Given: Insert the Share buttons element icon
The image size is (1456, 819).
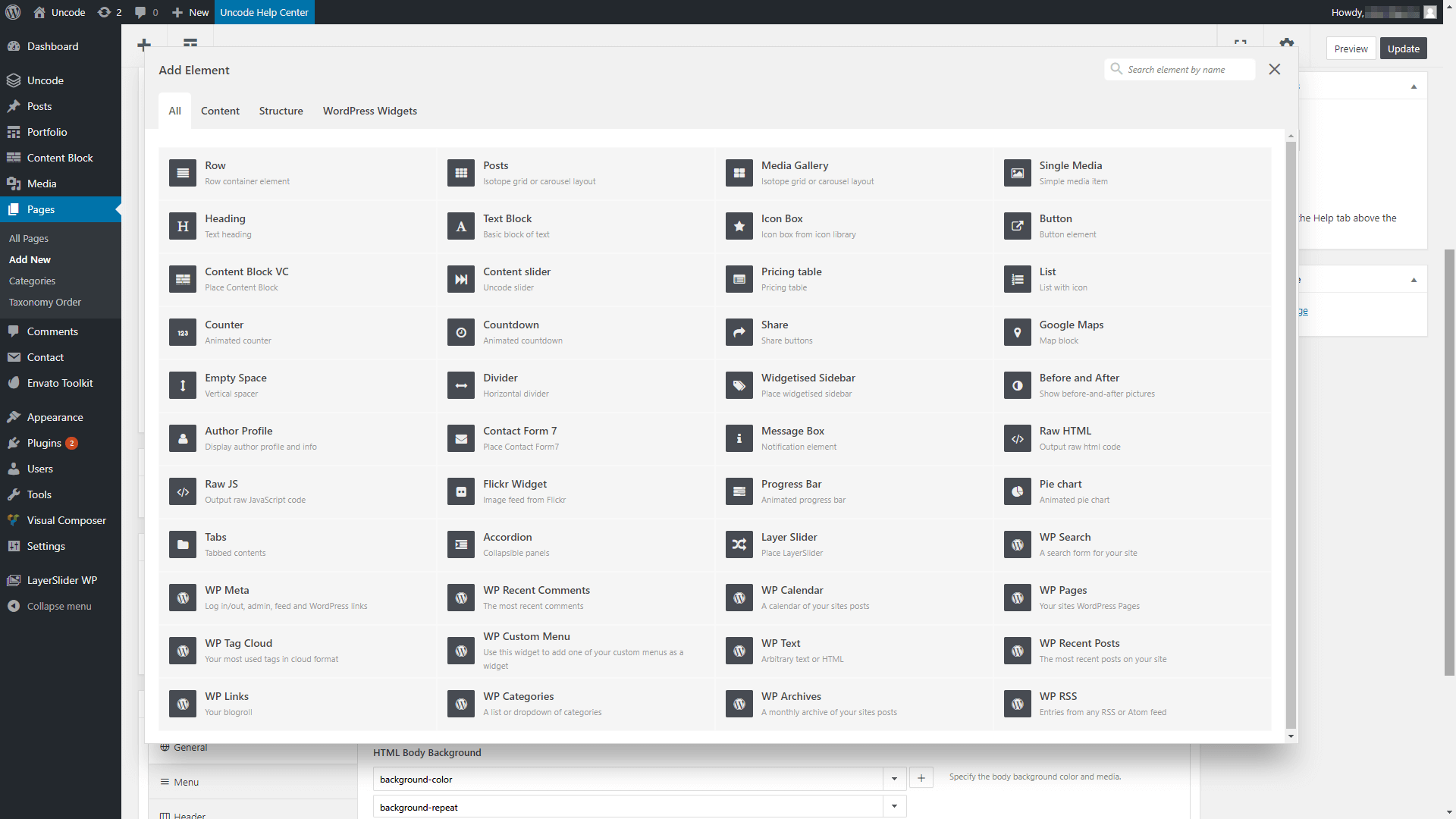Looking at the screenshot, I should click(x=739, y=332).
